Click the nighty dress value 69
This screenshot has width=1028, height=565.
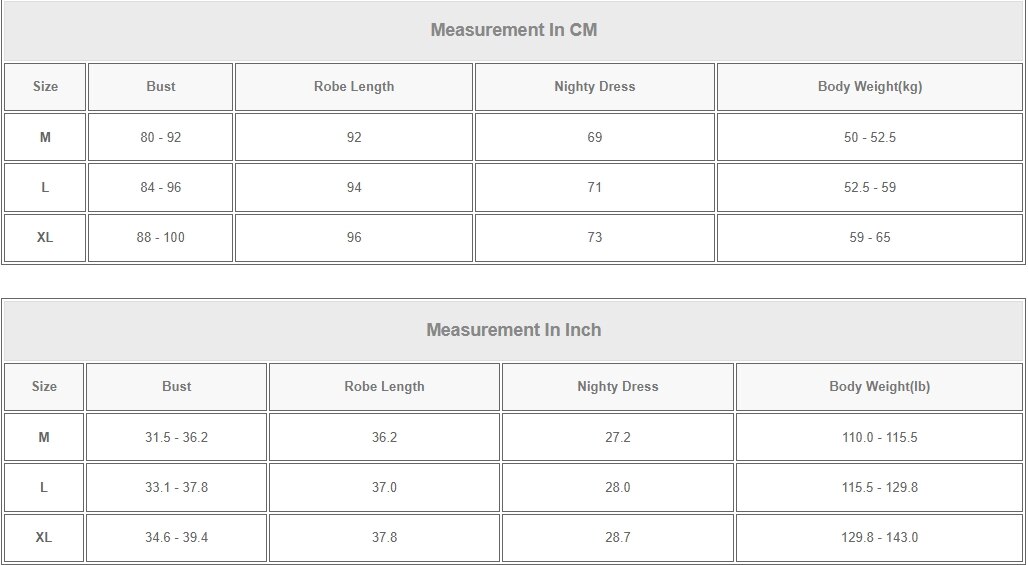coord(594,137)
